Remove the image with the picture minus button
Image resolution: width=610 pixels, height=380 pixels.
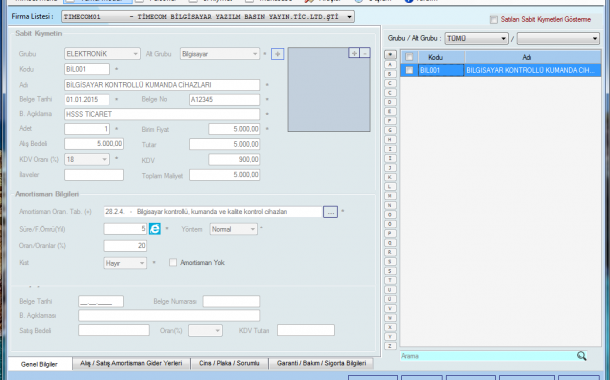click(365, 53)
